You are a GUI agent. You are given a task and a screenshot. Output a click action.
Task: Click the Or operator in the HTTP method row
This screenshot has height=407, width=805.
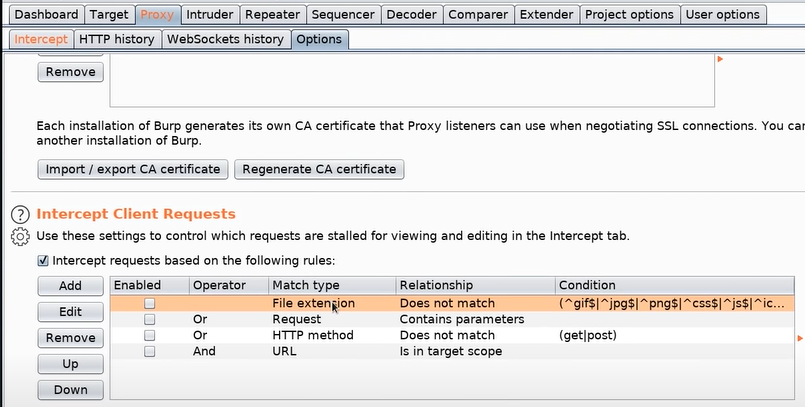[x=228, y=335]
